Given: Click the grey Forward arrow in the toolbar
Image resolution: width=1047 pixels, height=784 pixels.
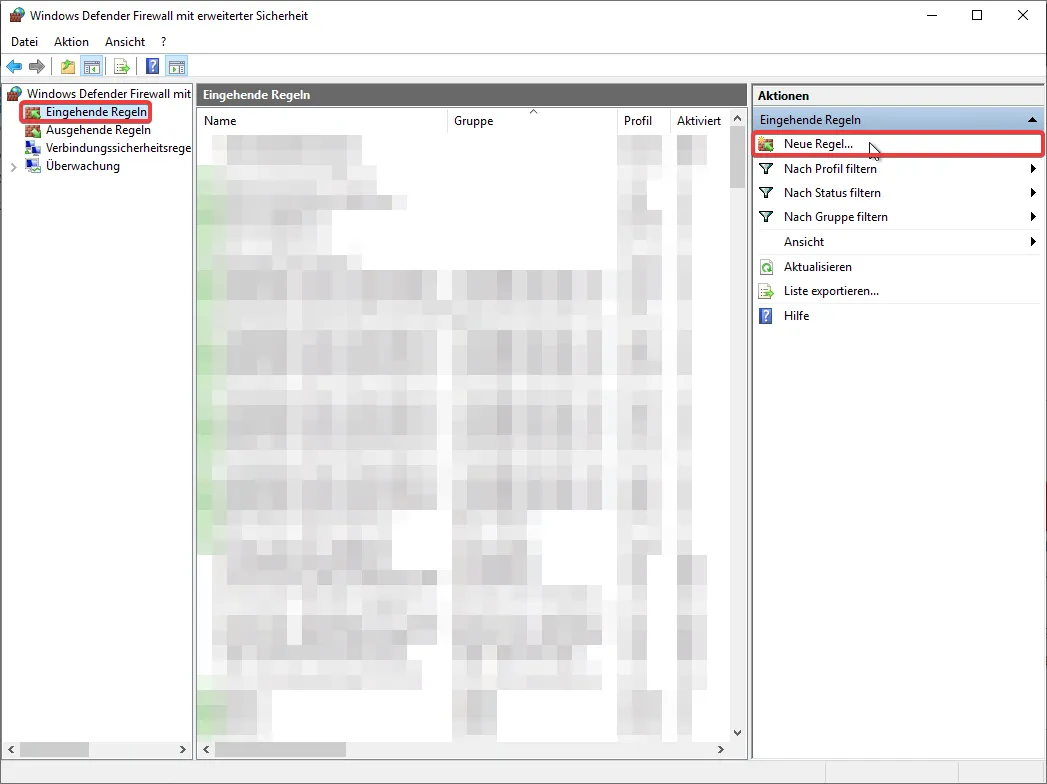Looking at the screenshot, I should (37, 66).
